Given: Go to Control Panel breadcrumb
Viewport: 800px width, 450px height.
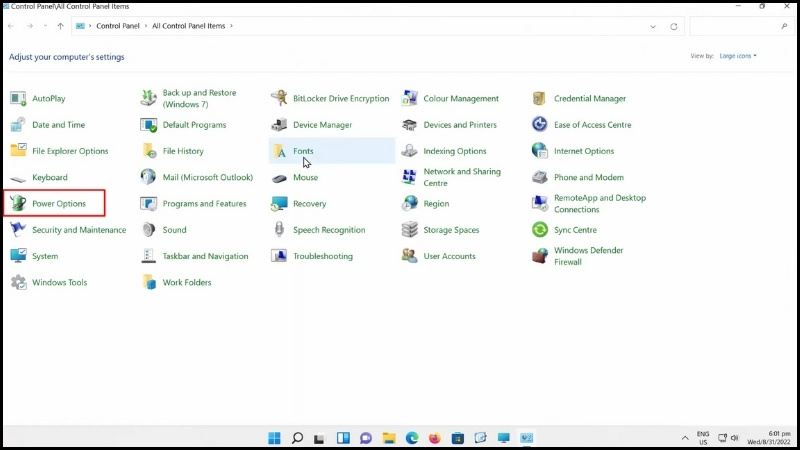Looking at the screenshot, I should tap(118, 26).
